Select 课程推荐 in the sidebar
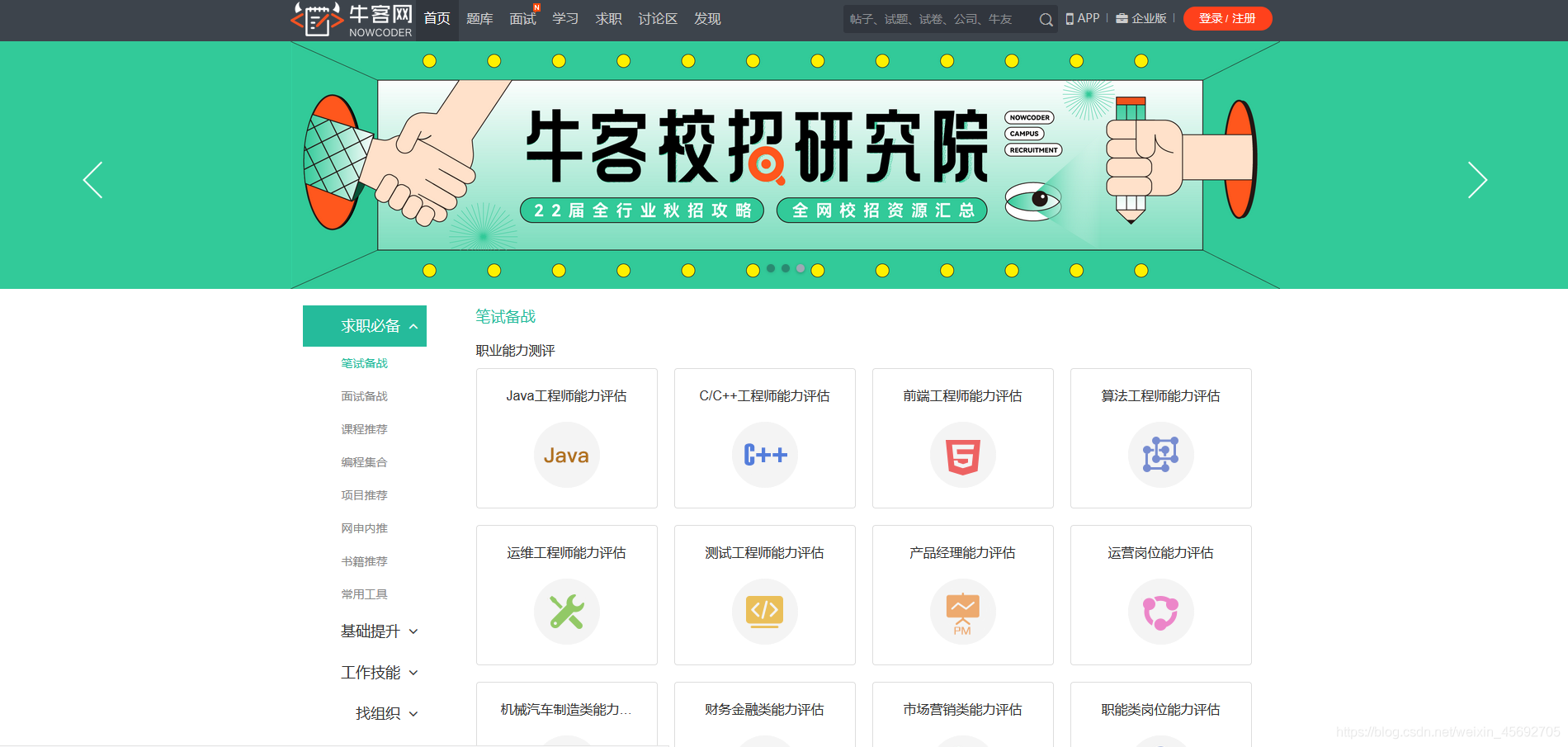 click(364, 429)
